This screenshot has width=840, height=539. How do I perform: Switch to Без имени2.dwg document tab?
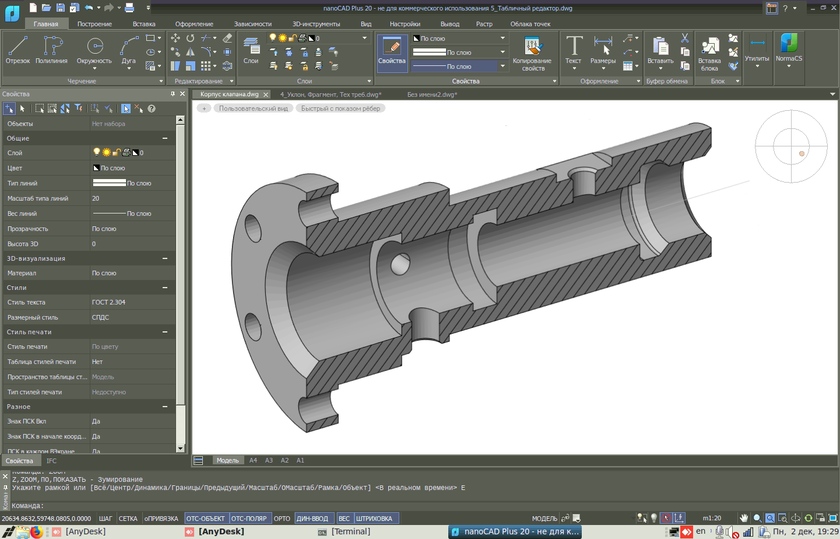point(432,94)
